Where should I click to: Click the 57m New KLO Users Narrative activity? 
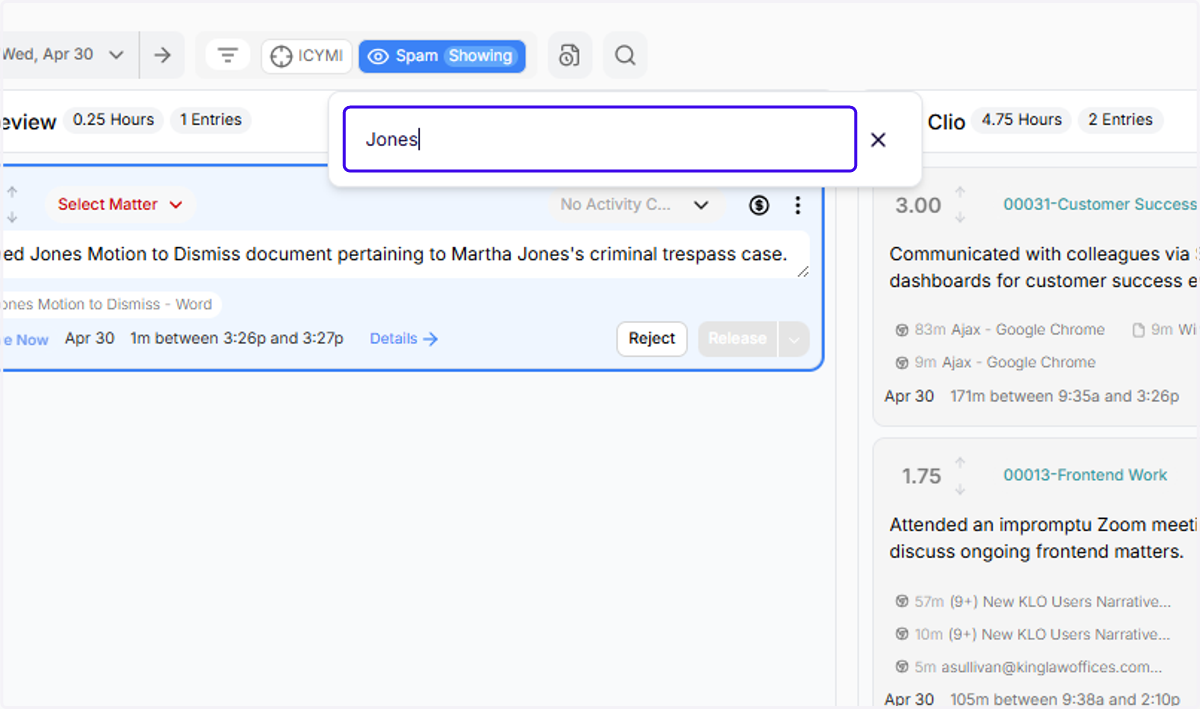(x=1033, y=601)
